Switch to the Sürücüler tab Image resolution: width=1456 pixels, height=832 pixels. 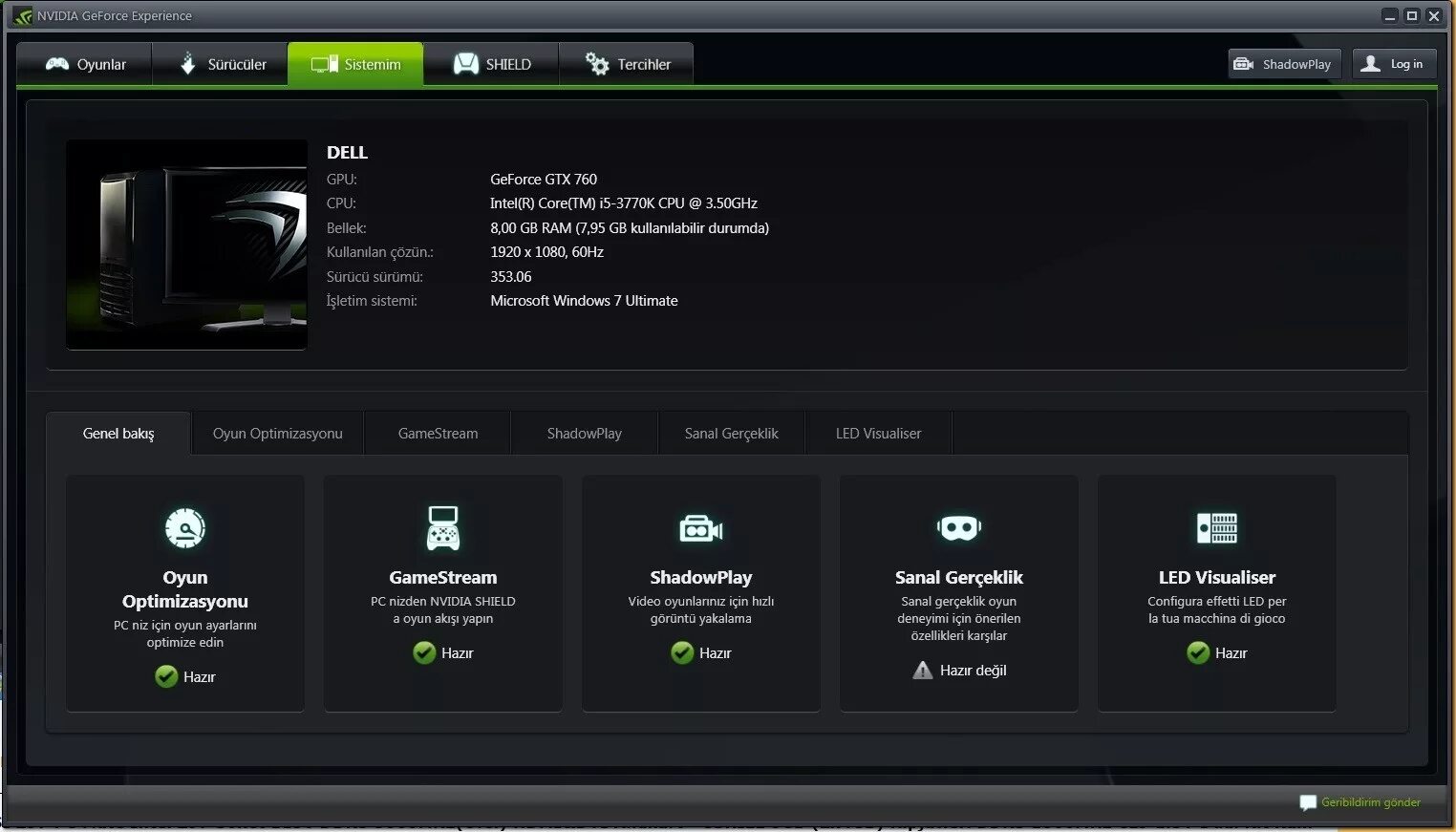pos(220,64)
